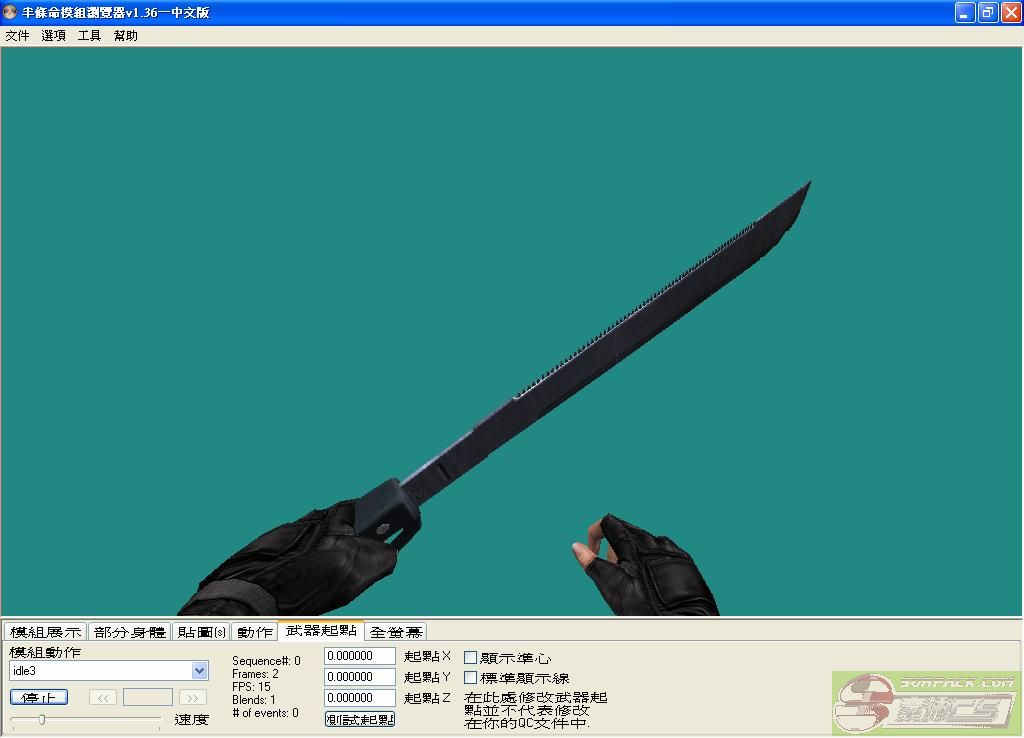This screenshot has height=738, width=1024.
Task: Restore down the model viewer window
Action: click(x=988, y=12)
